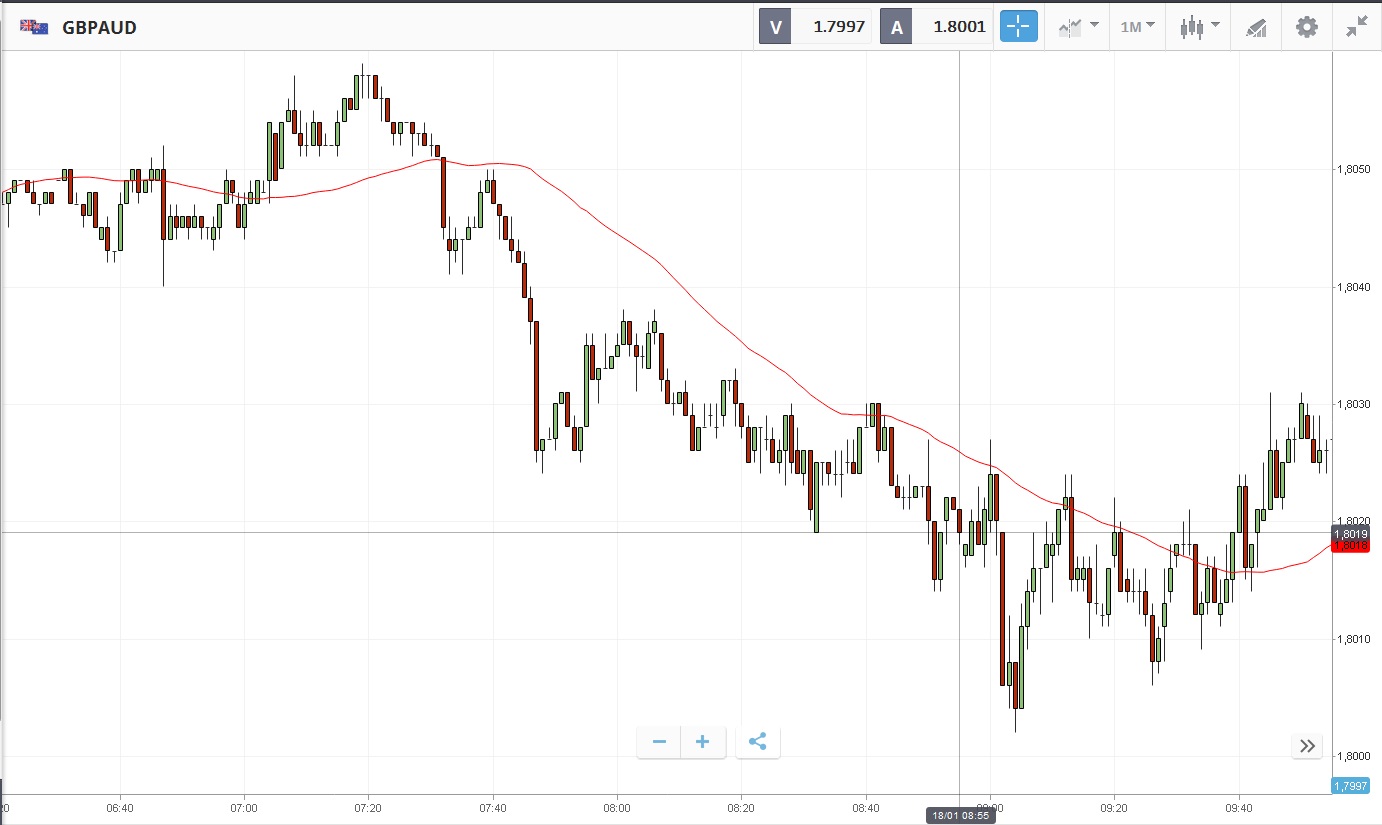This screenshot has height=825, width=1382.
Task: Click the A buy button at 1.8001
Action: pyautogui.click(x=936, y=27)
